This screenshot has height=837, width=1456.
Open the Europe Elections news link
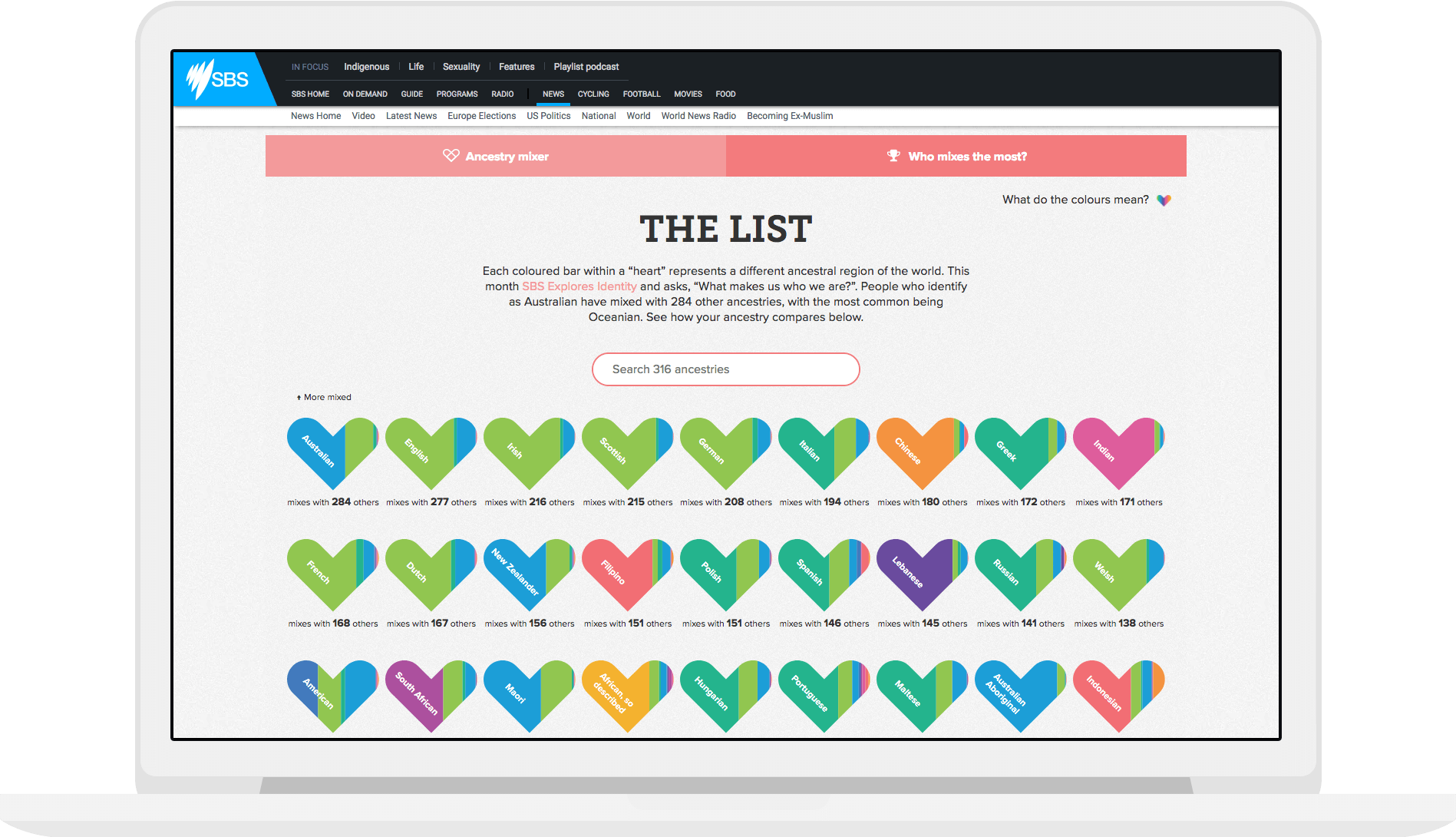click(481, 116)
